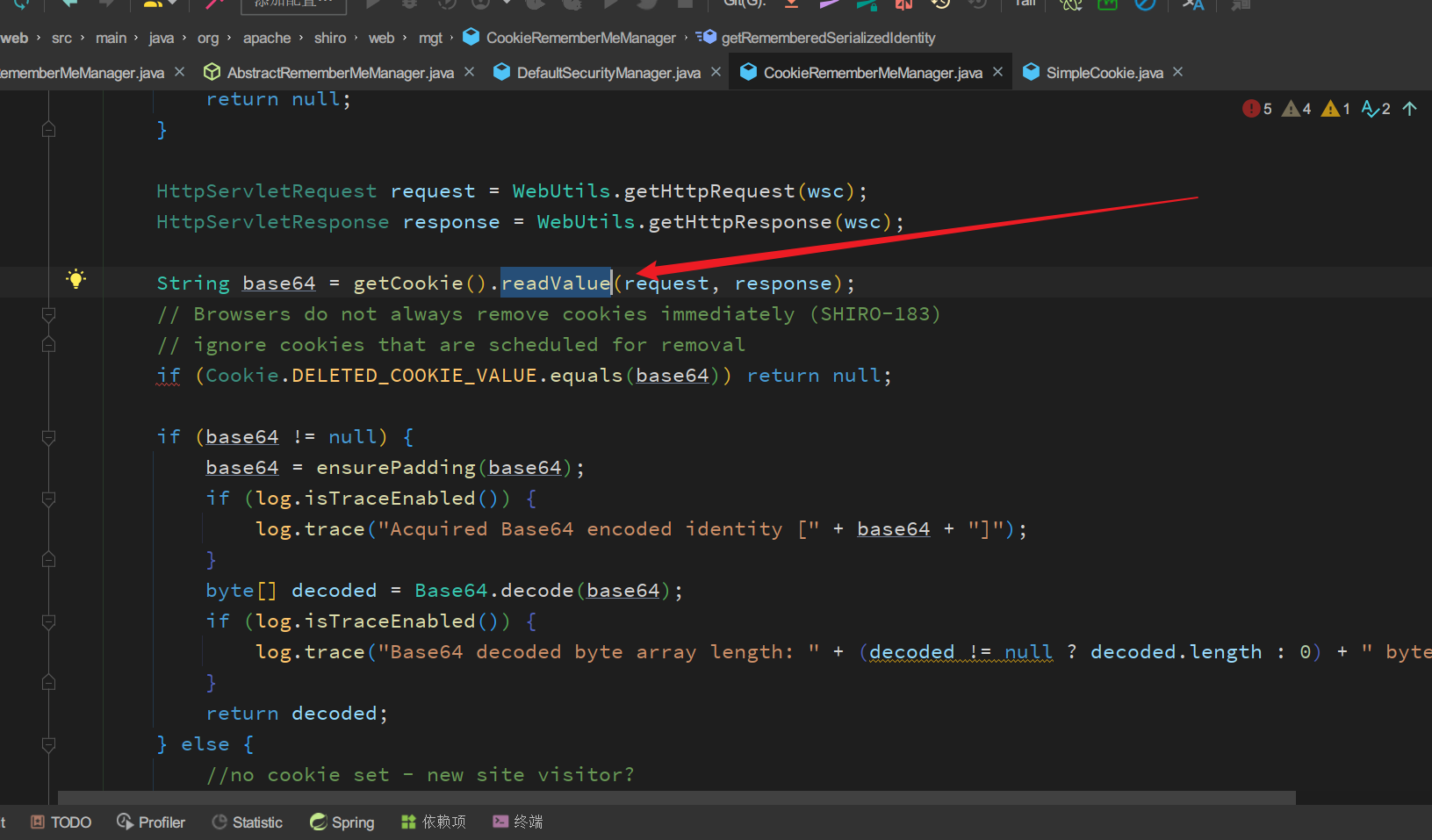Click the 'shiro' breadcrumb segment

[x=330, y=38]
